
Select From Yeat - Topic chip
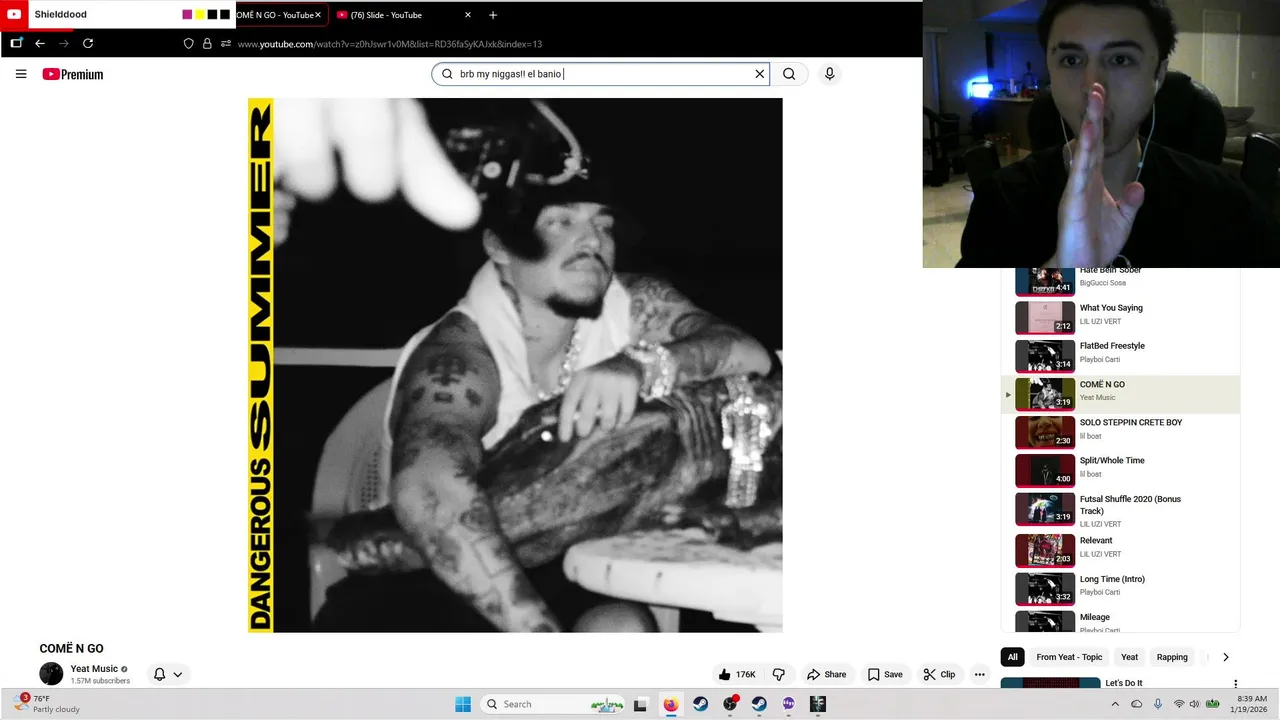[1069, 657]
